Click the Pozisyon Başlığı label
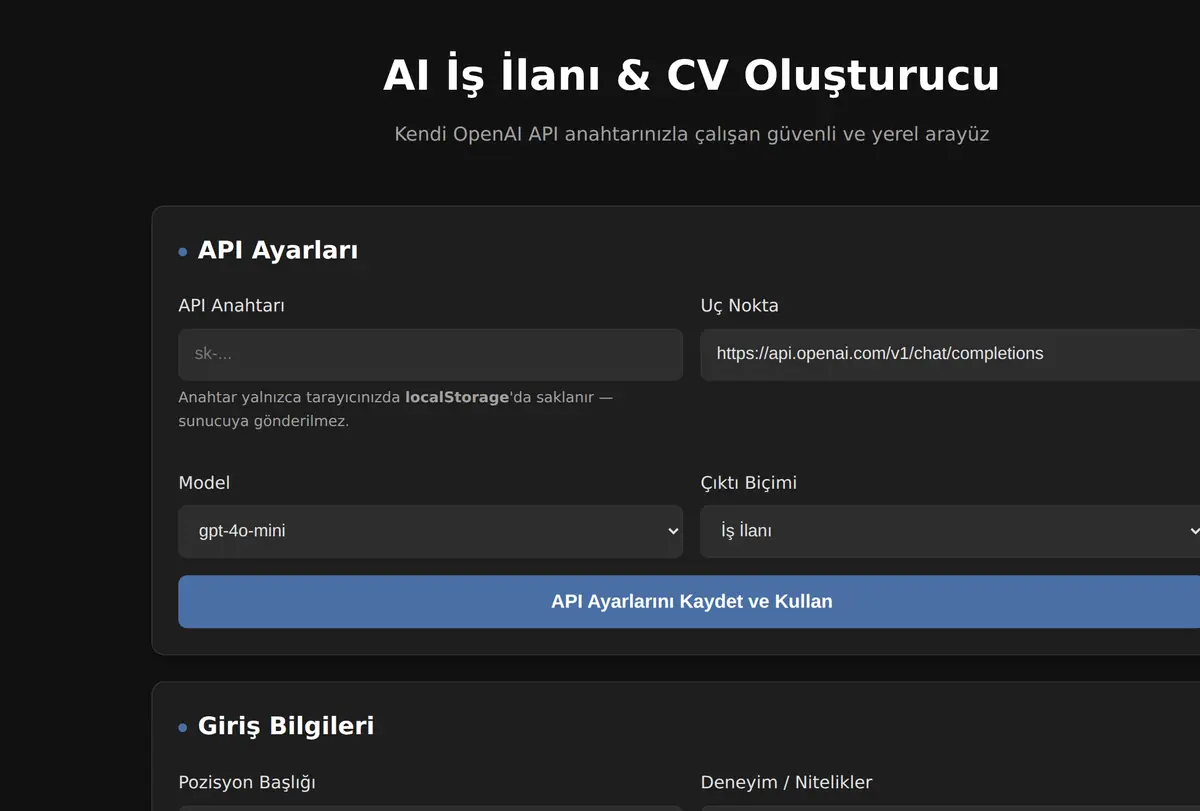The height and width of the screenshot is (811, 1200). coord(247,782)
